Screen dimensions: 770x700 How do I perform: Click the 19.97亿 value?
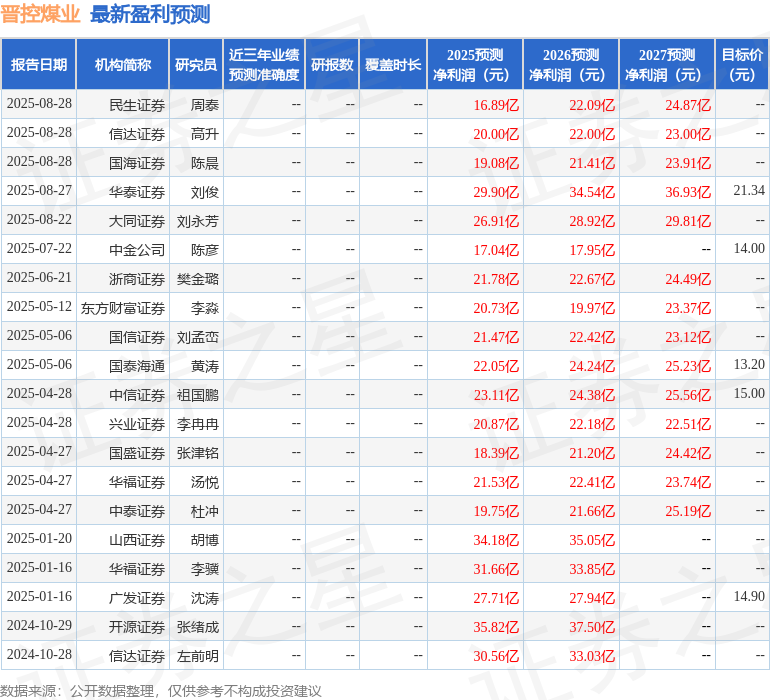[592, 308]
